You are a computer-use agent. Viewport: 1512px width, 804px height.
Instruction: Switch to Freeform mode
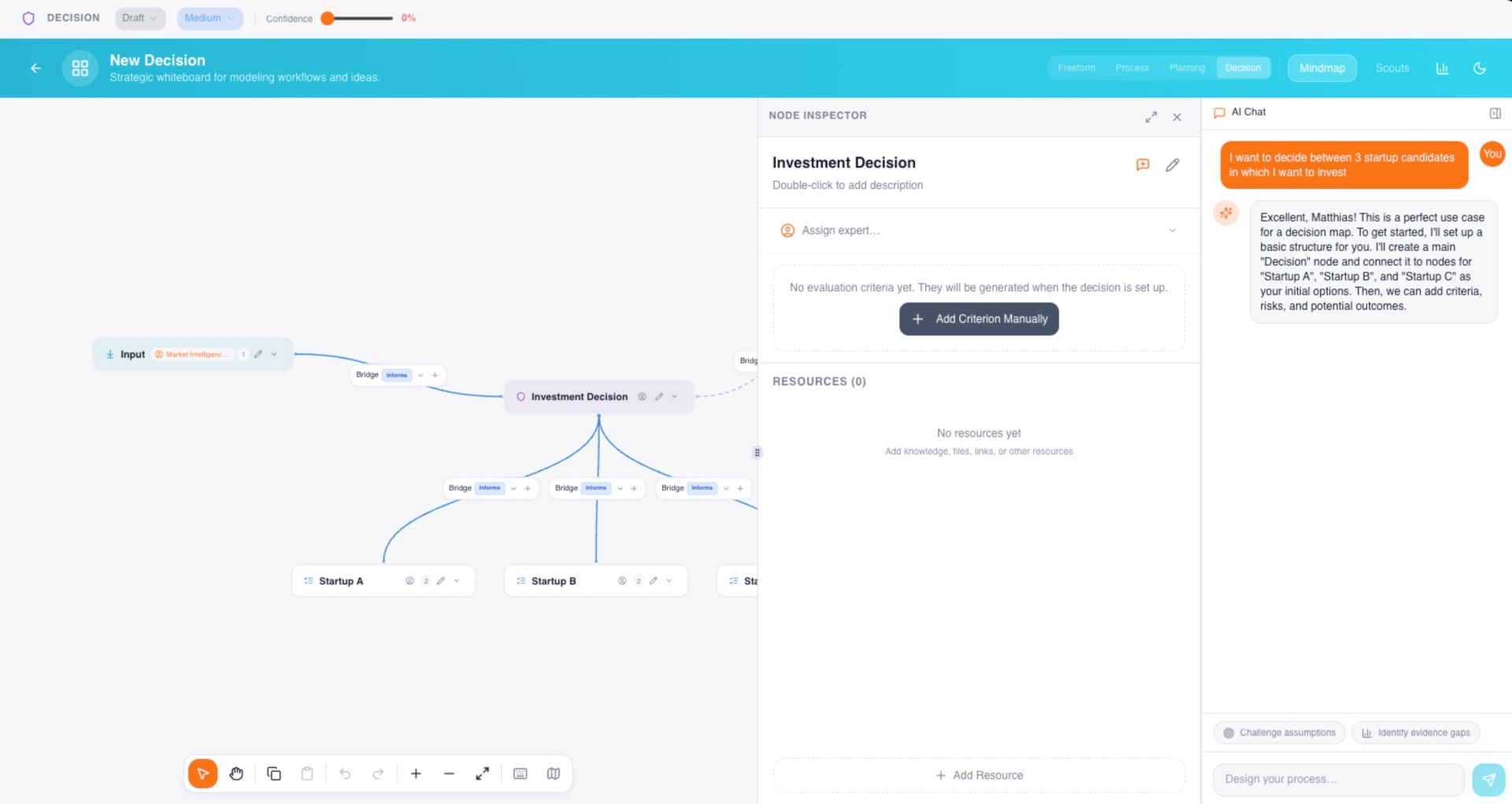(1077, 68)
